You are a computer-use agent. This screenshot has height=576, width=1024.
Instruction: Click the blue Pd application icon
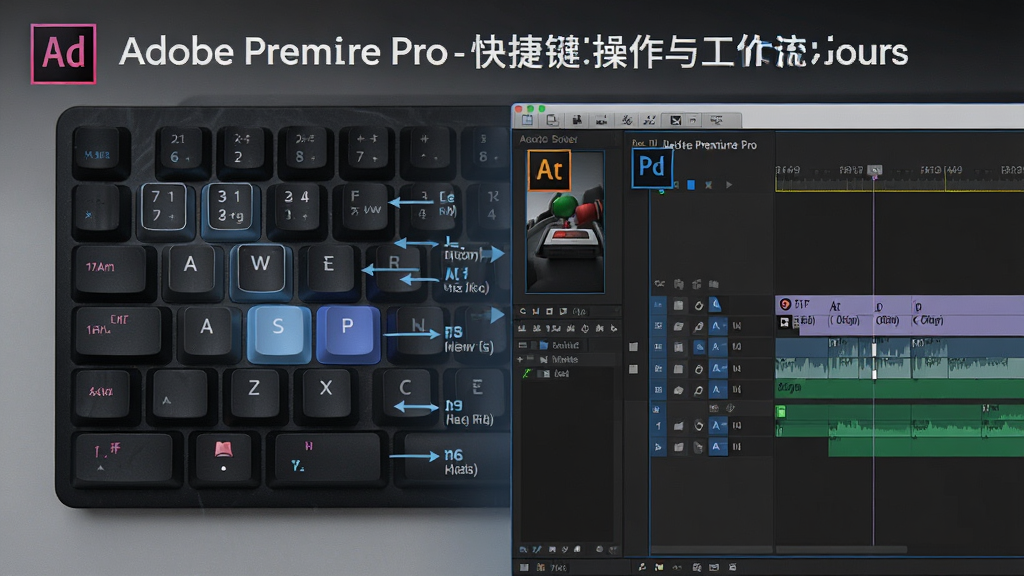(x=651, y=168)
